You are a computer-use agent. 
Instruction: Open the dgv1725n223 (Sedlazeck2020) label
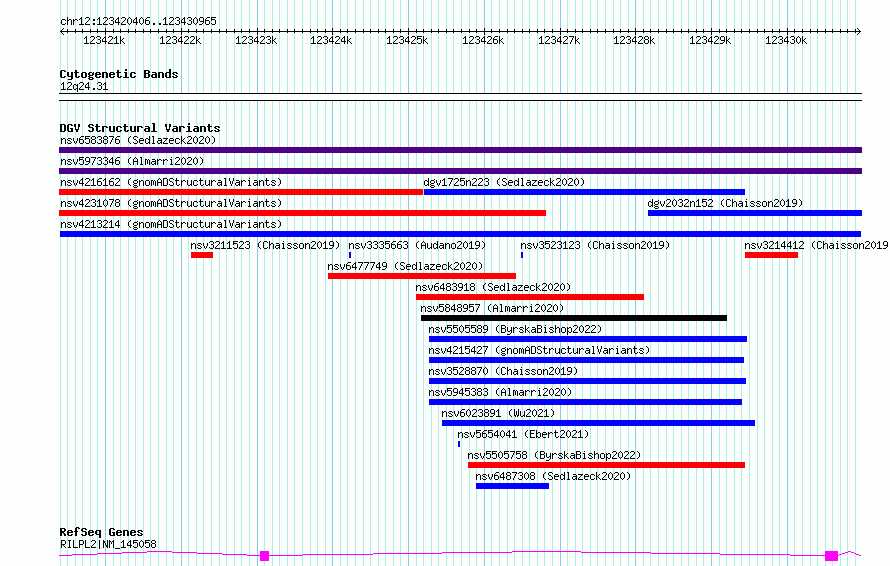504,182
